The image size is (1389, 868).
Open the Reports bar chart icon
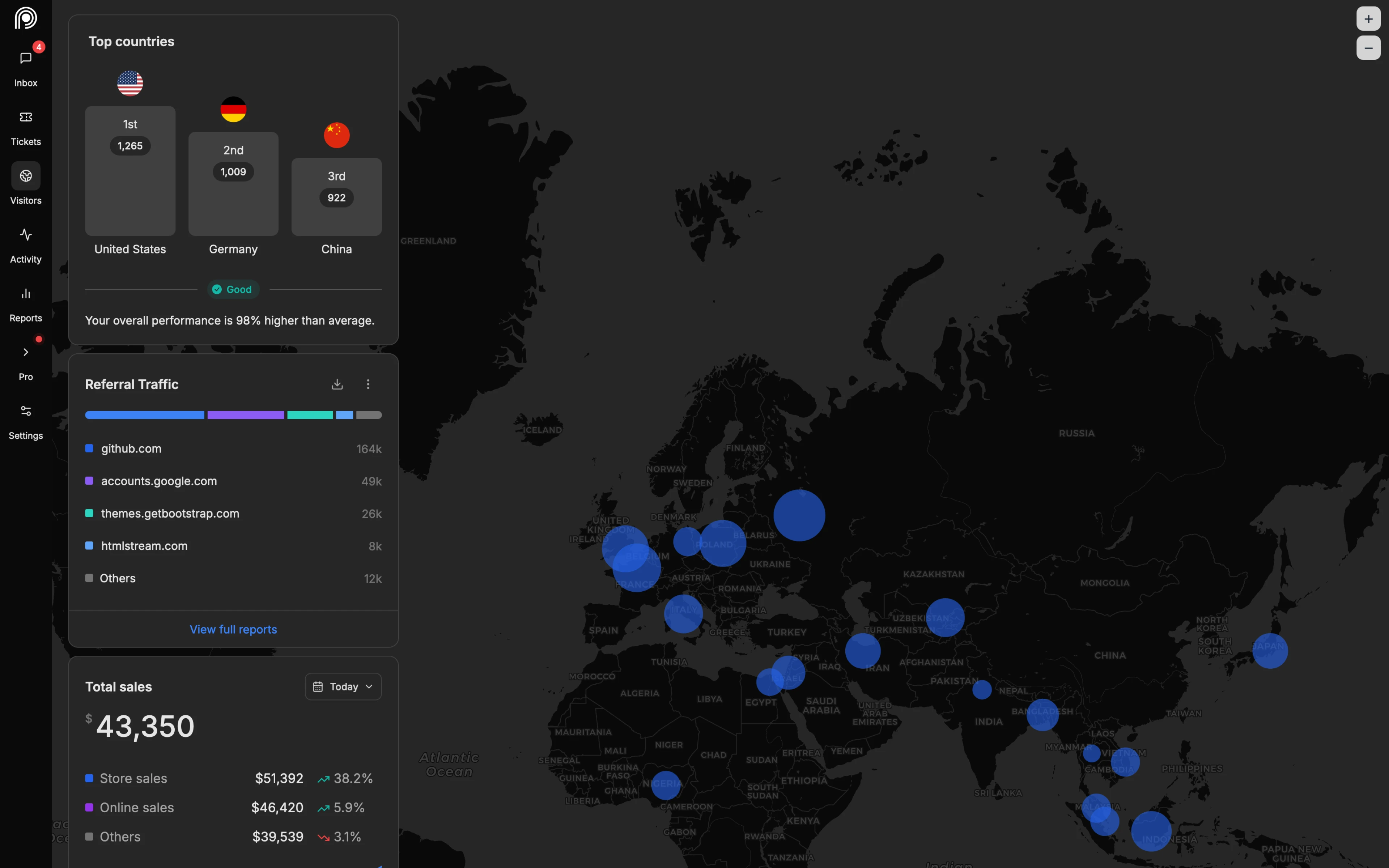pos(26,293)
